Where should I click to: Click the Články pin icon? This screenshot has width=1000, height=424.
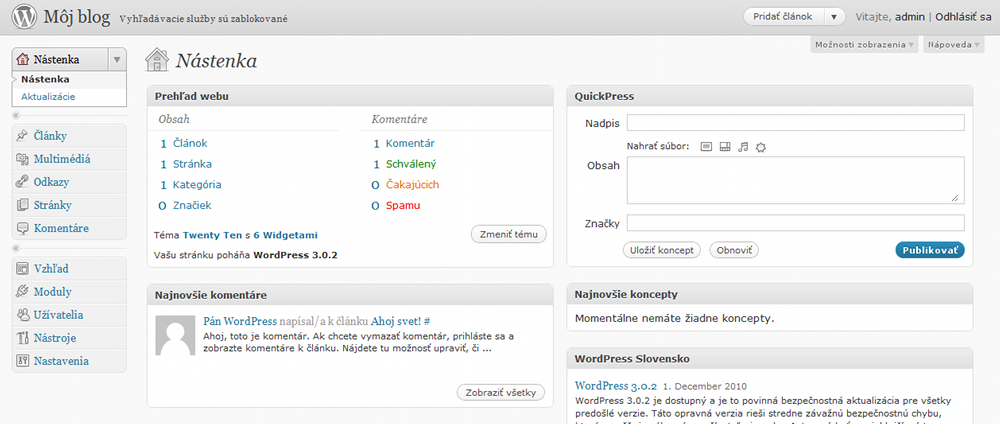point(23,136)
